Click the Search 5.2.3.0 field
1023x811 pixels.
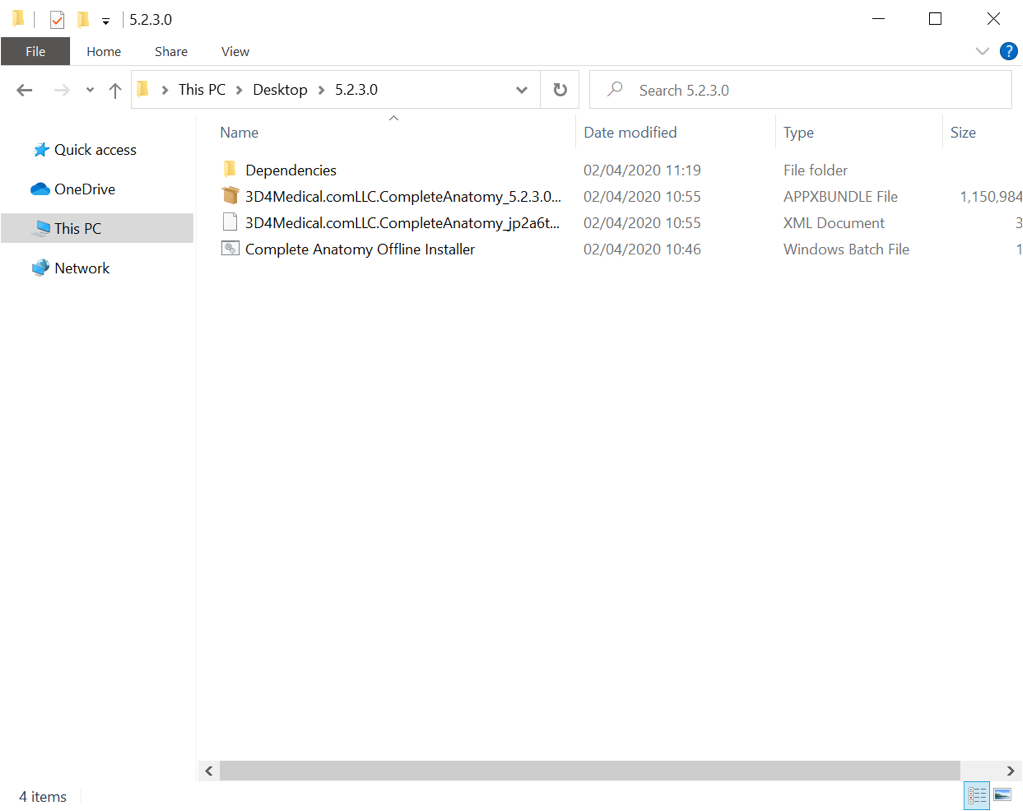(801, 90)
